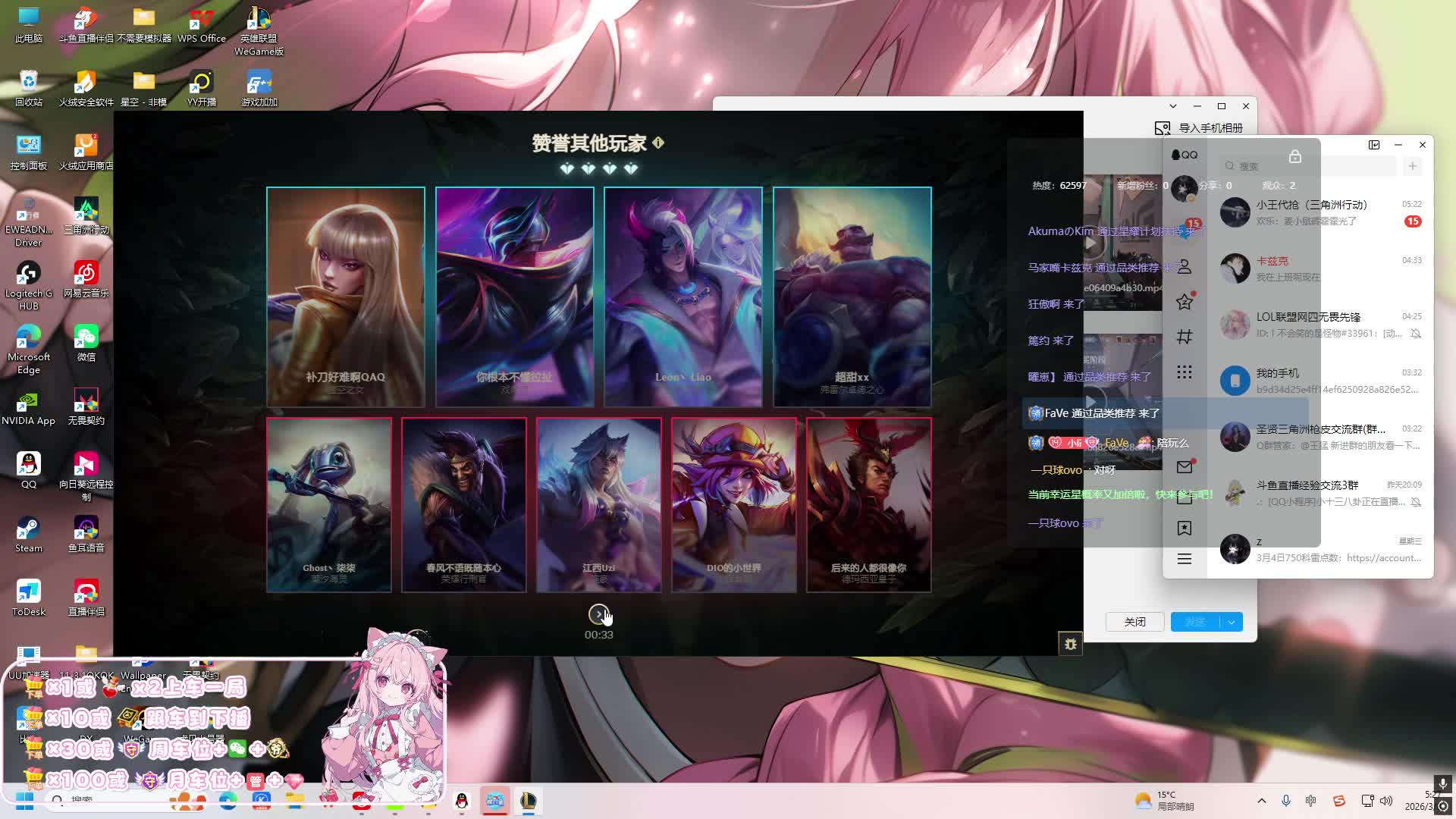Image resolution: width=1456 pixels, height=819 pixels.
Task: Open QQ Zone star icon in sidebar
Action: pos(1185,302)
